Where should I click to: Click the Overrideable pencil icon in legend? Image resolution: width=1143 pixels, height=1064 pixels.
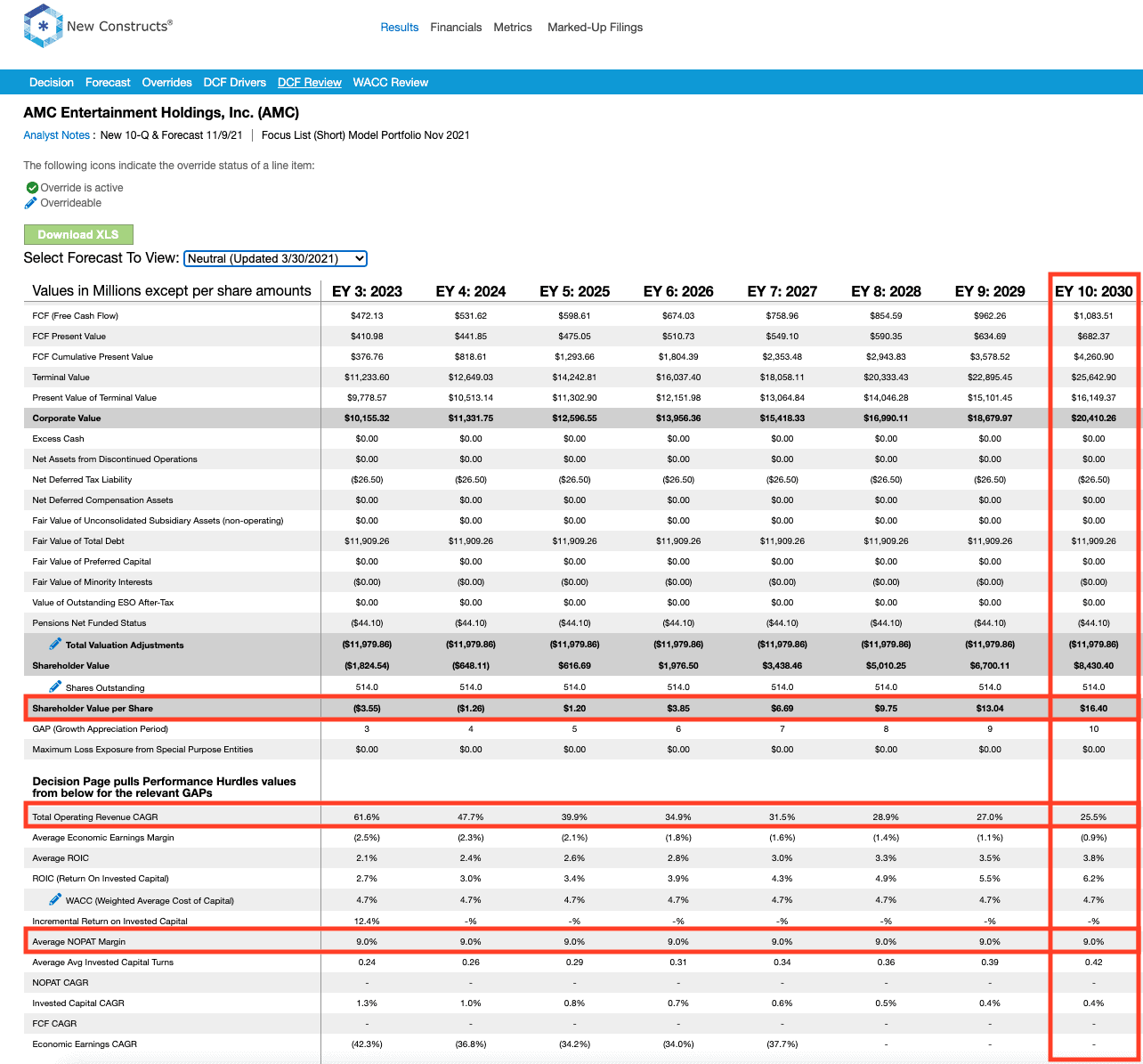tap(31, 203)
